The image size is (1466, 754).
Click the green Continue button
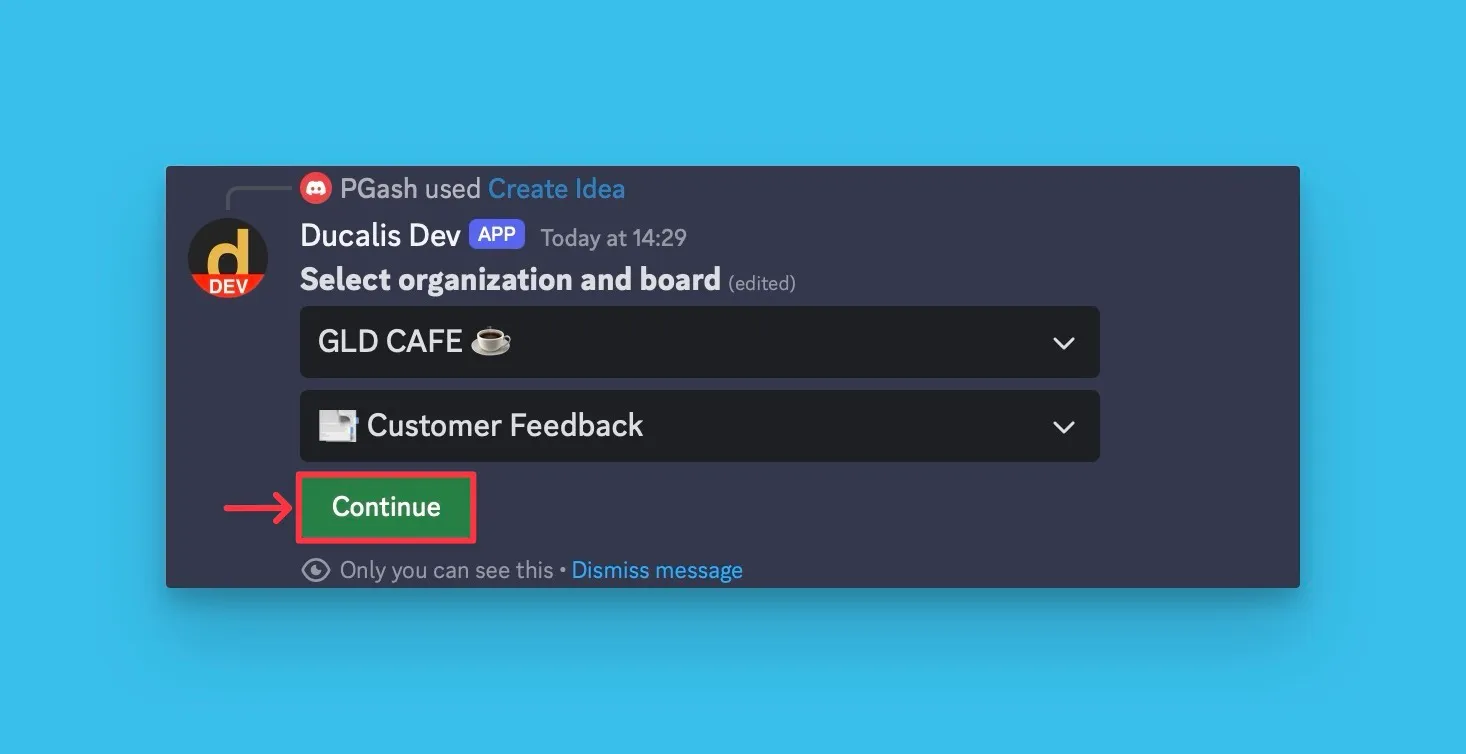[x=386, y=507]
